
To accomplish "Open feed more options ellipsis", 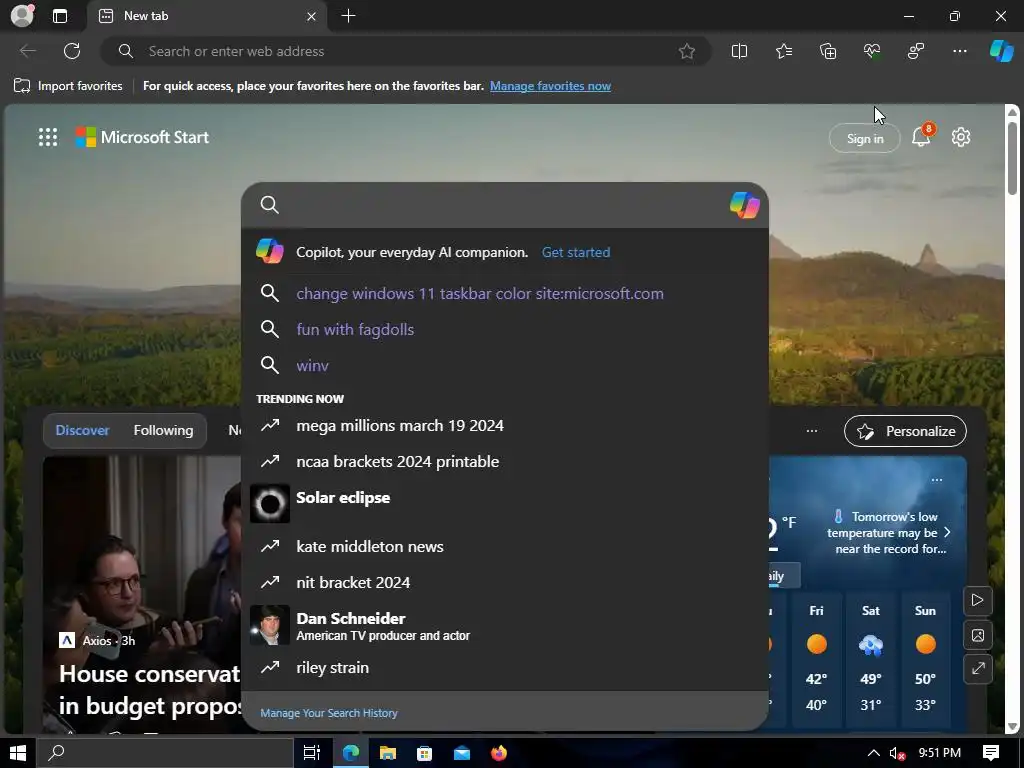I will pyautogui.click(x=812, y=431).
